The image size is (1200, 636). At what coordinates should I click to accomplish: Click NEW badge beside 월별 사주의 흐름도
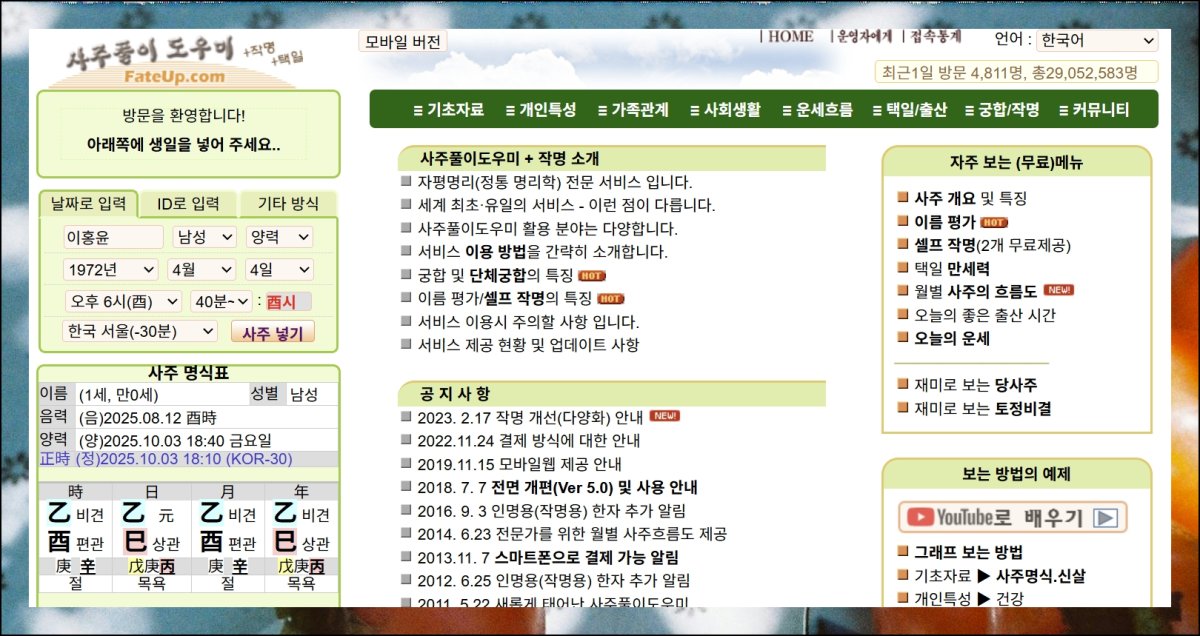click(x=1058, y=291)
